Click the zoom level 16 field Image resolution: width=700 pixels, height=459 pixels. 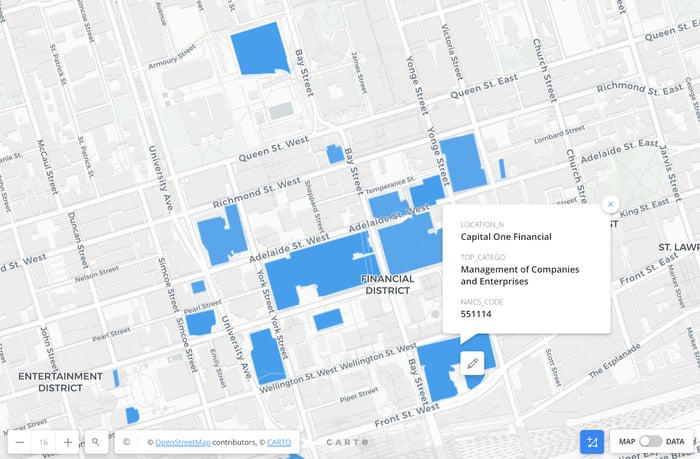tap(43, 442)
